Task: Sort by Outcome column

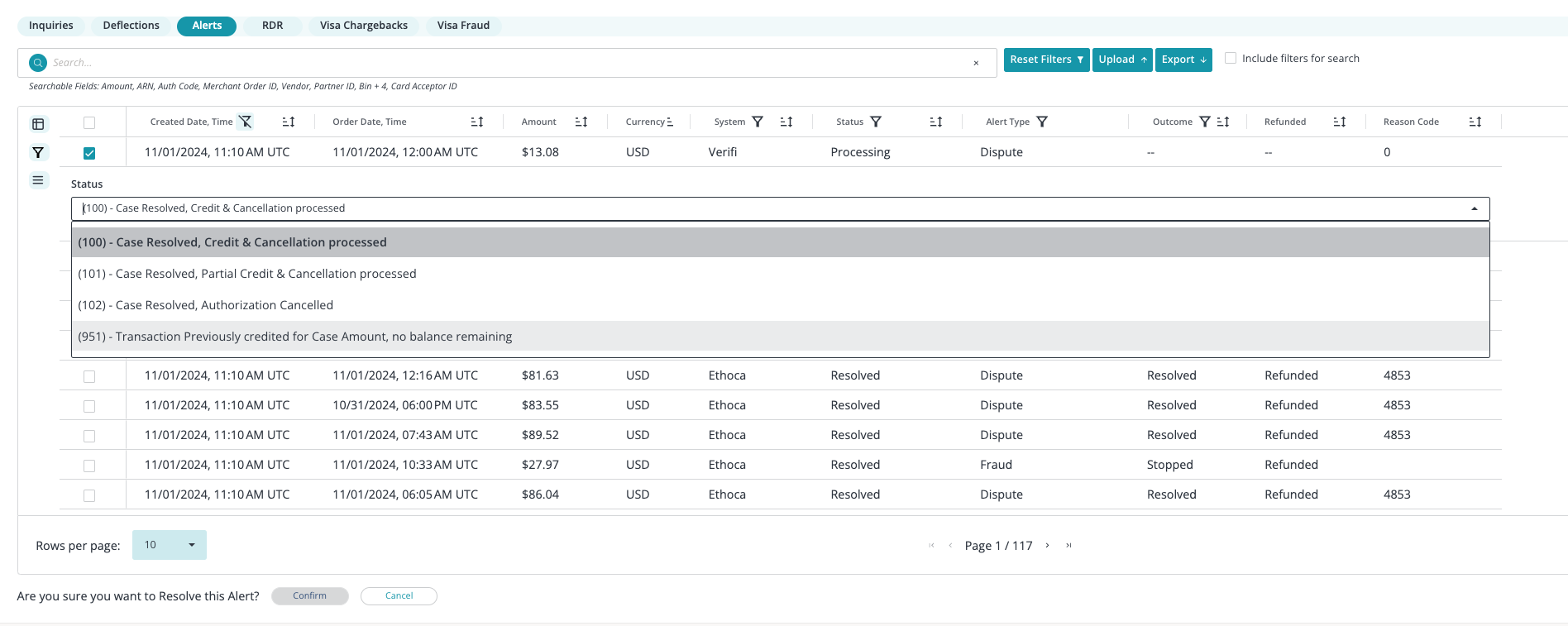Action: 1223,122
